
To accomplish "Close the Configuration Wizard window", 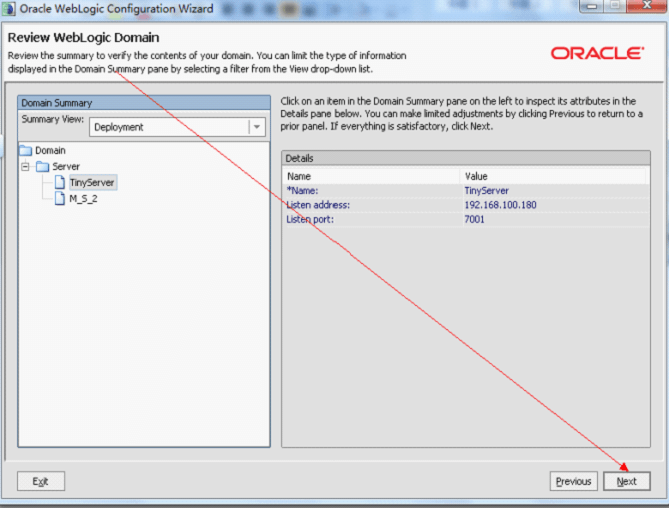I will (x=646, y=6).
